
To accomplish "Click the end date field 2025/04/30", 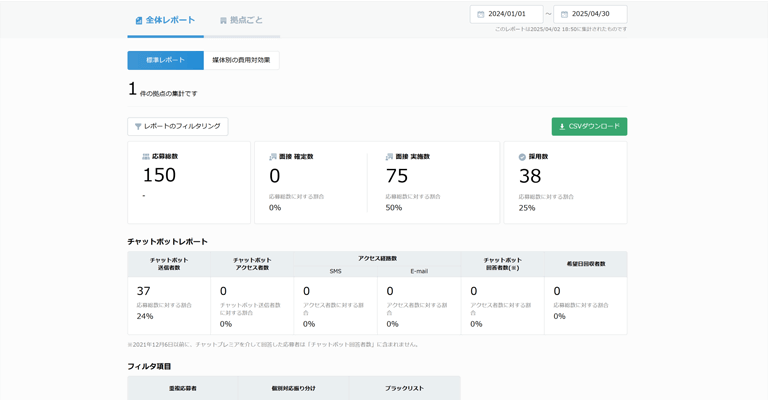I will click(x=590, y=14).
